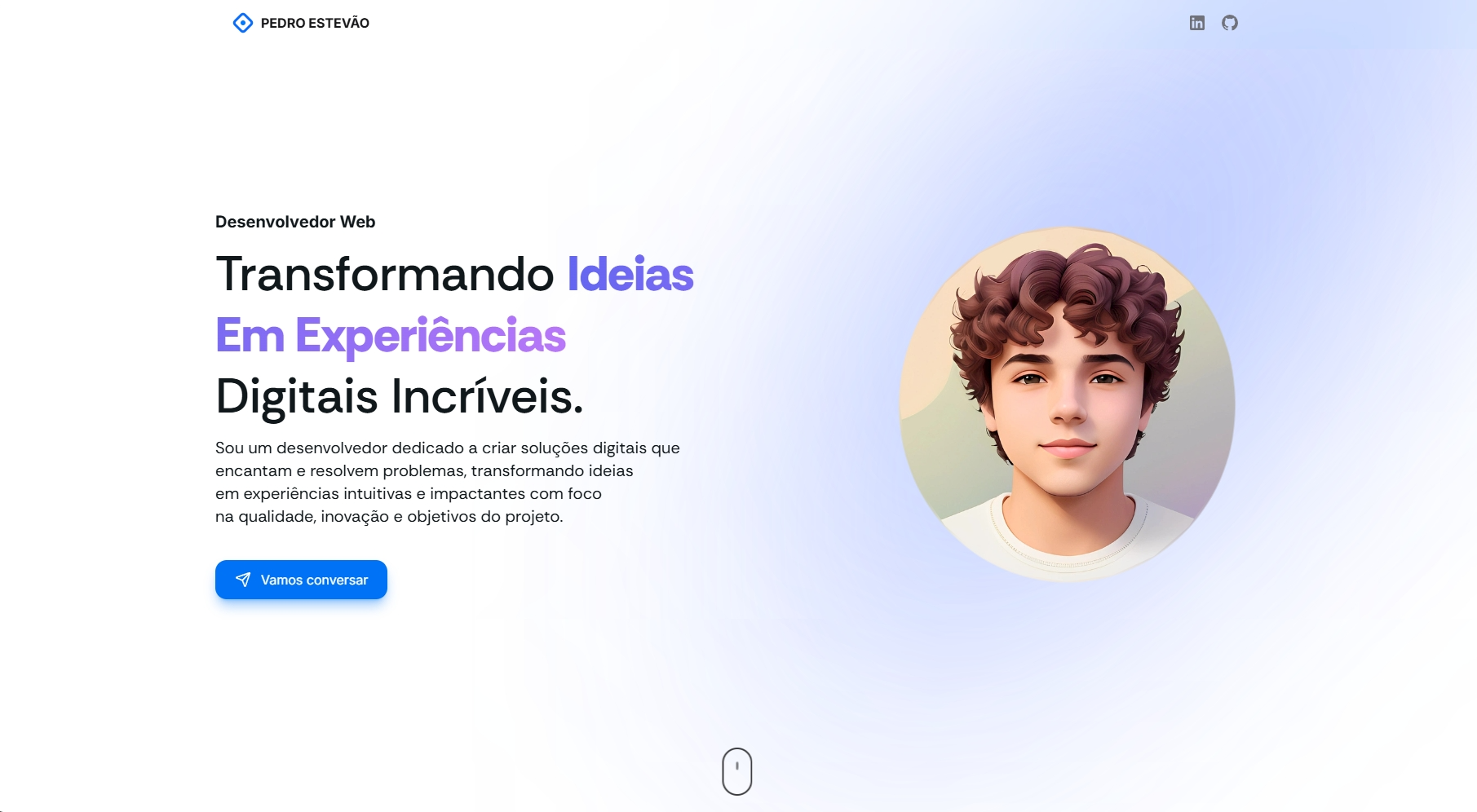Click the text em experiências intuitivas
The height and width of the screenshot is (812, 1477).
[314, 493]
